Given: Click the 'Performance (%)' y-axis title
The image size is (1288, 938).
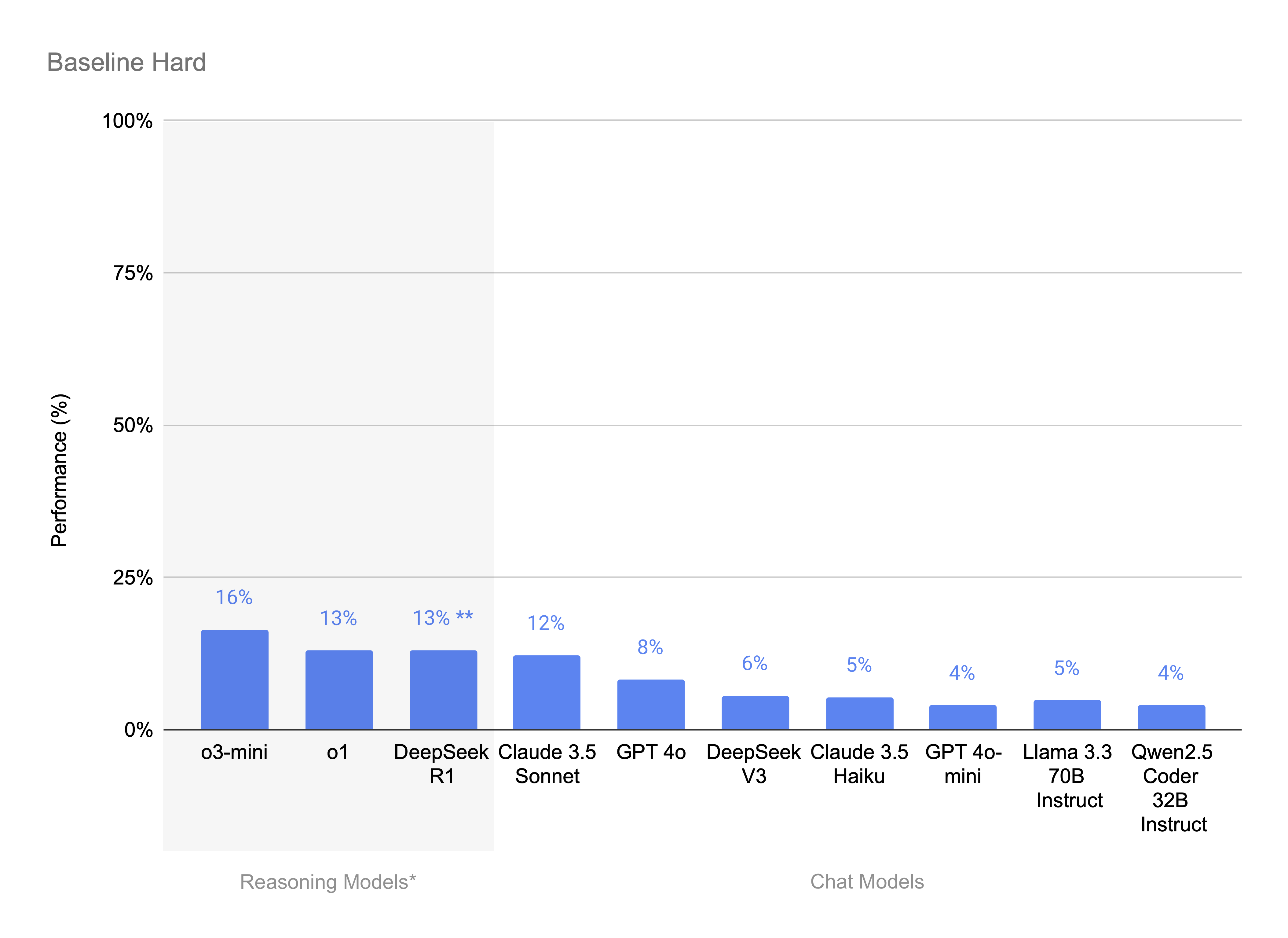Looking at the screenshot, I should click(x=60, y=470).
